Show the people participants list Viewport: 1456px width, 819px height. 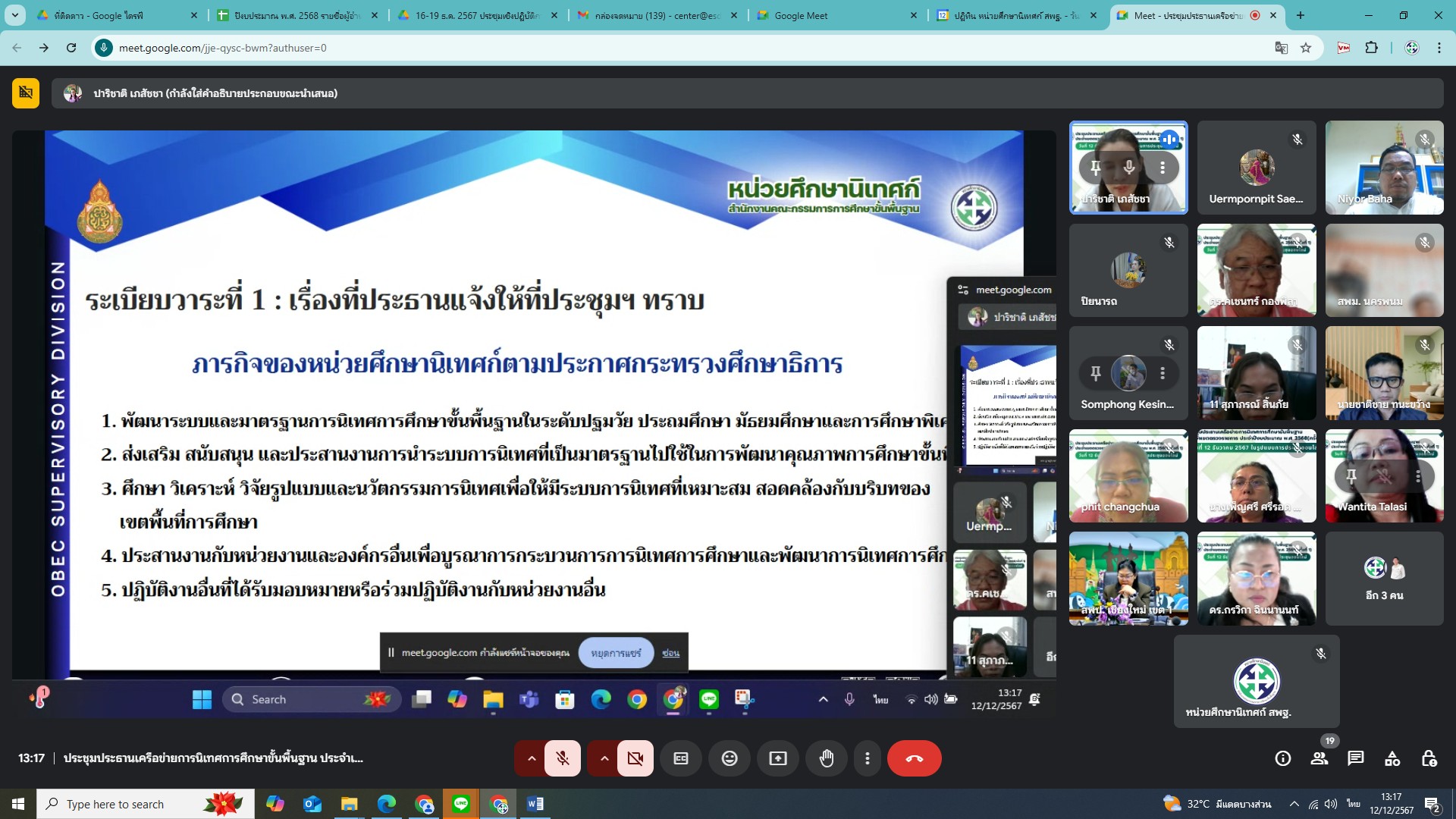tap(1319, 758)
